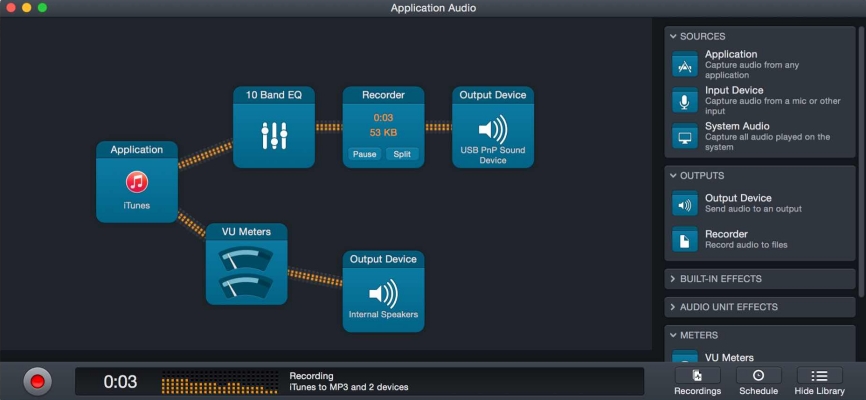Screen dimensions: 866x400
Task: Pause the recording in Recorder block
Action: point(365,154)
